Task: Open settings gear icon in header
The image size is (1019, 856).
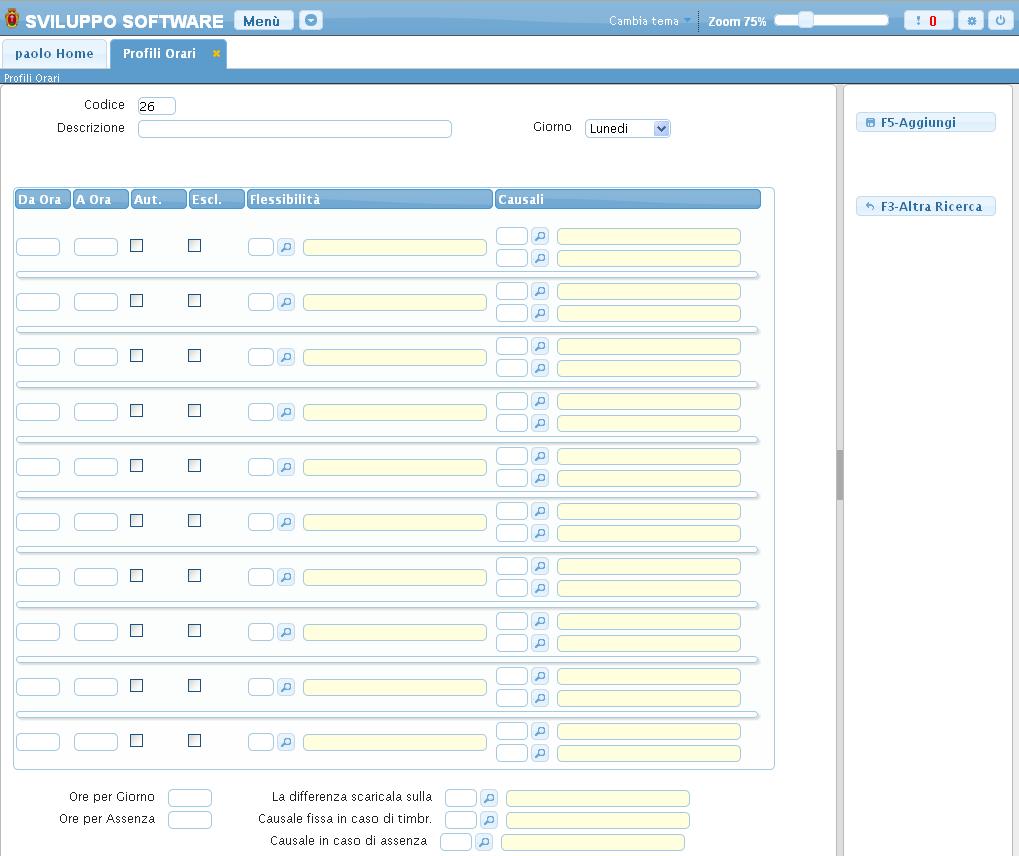Action: pos(971,20)
